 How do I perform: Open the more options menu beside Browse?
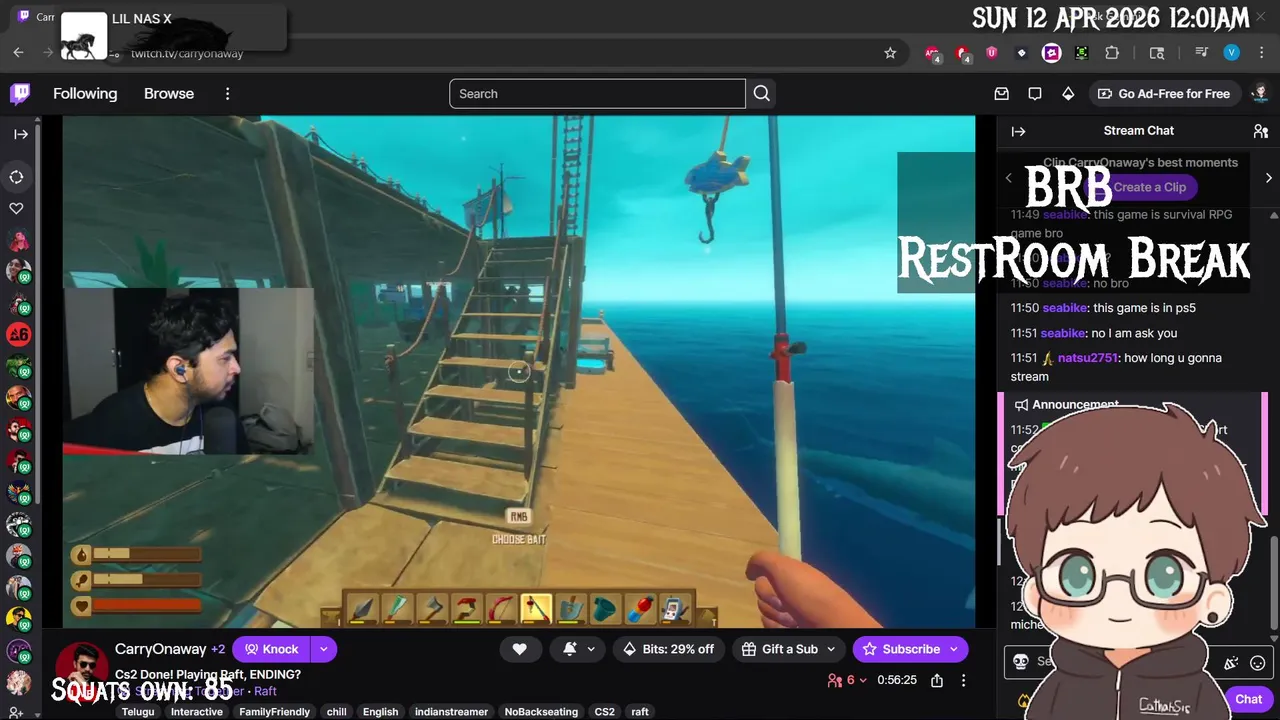point(227,94)
